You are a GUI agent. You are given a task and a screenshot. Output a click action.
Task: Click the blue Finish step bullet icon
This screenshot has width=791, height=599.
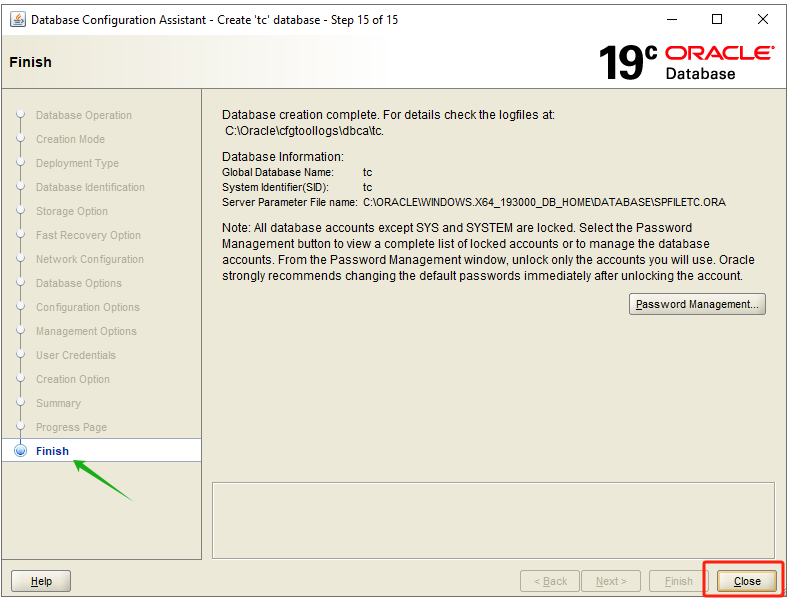pos(20,451)
